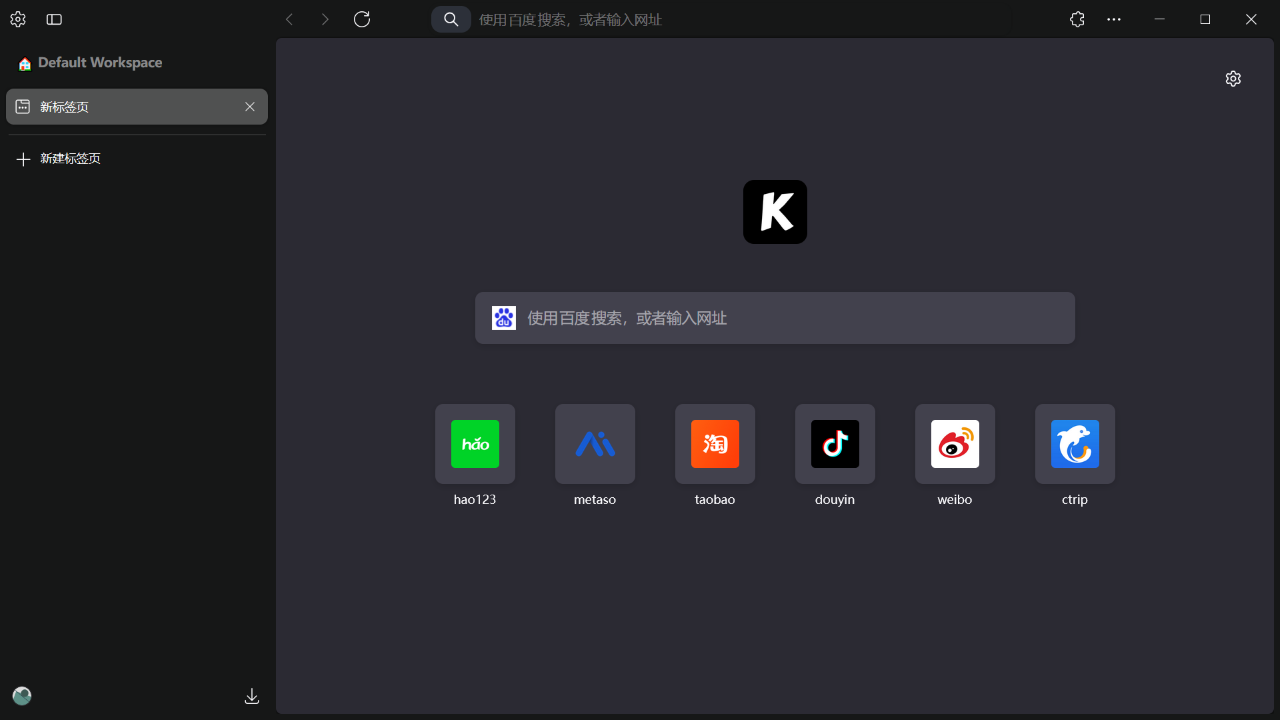Reload the current page

click(362, 19)
